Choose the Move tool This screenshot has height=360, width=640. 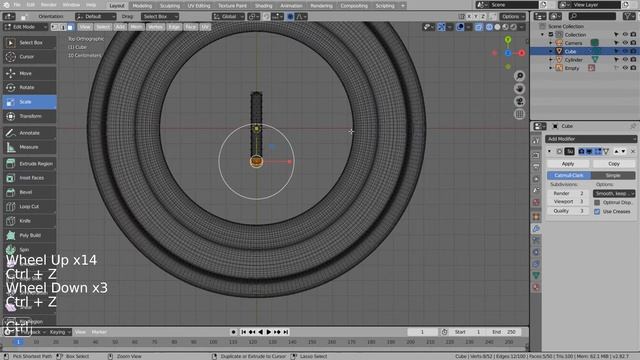(29, 73)
